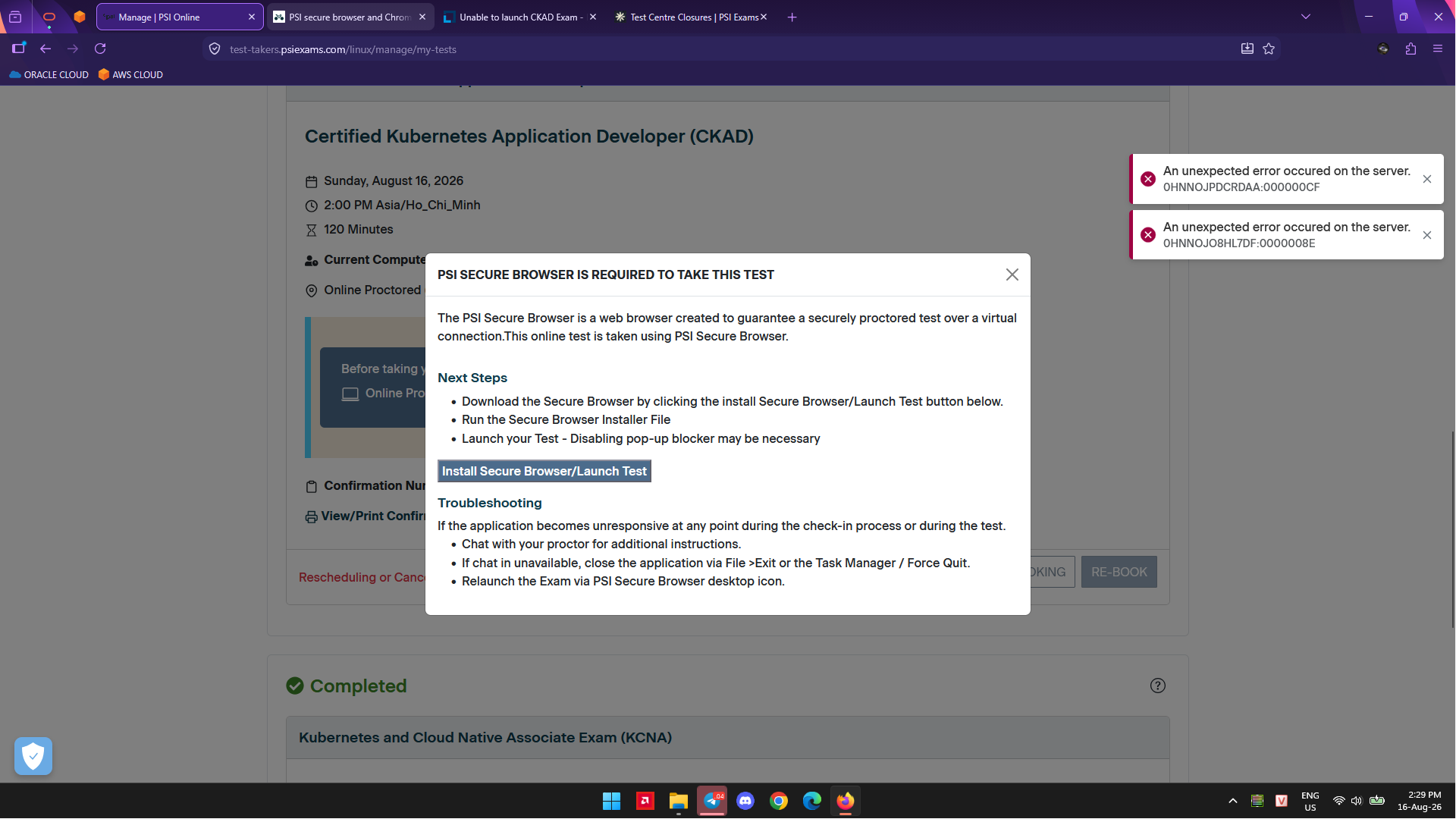Screen dimensions: 1456x819
Task: Open the extensions puzzle-piece menu
Action: [x=1410, y=49]
